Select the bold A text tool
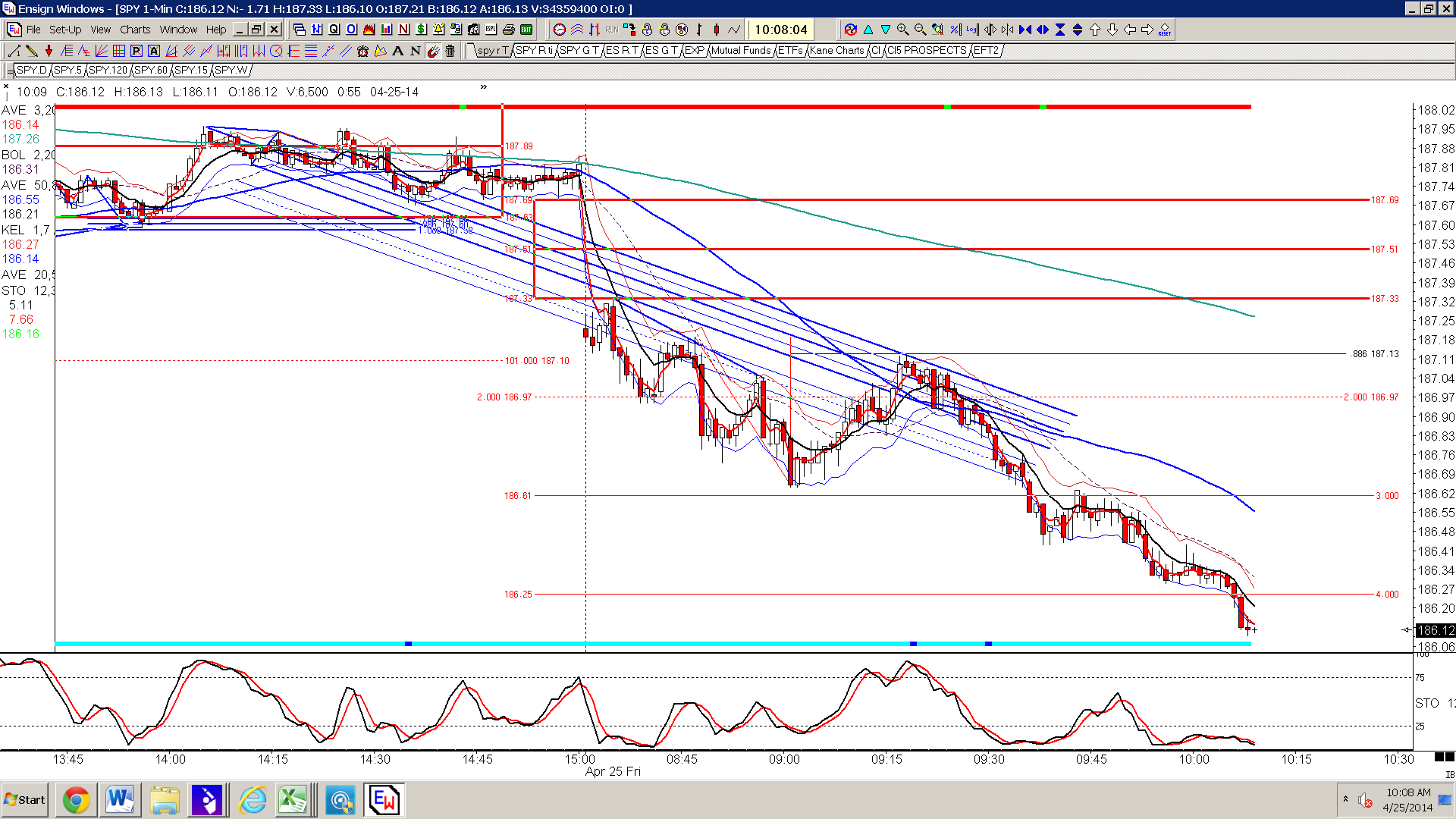This screenshot has height=819, width=1456. pyautogui.click(x=397, y=51)
